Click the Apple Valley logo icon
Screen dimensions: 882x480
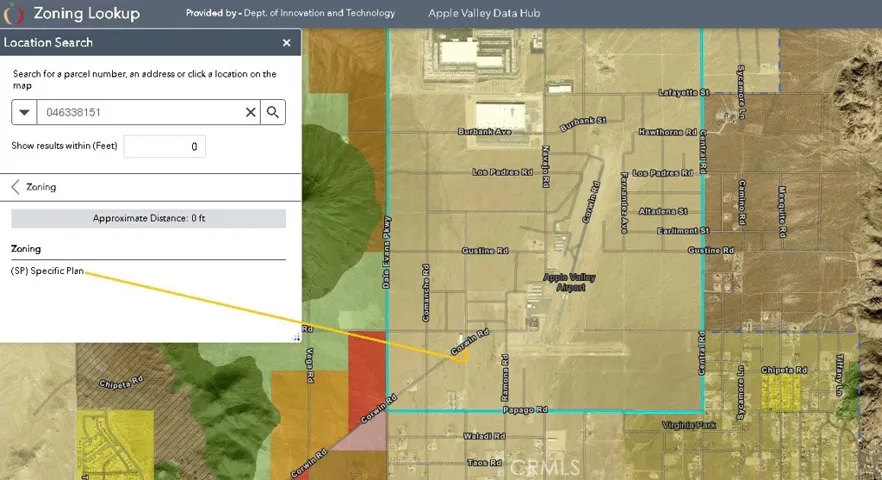[14, 14]
